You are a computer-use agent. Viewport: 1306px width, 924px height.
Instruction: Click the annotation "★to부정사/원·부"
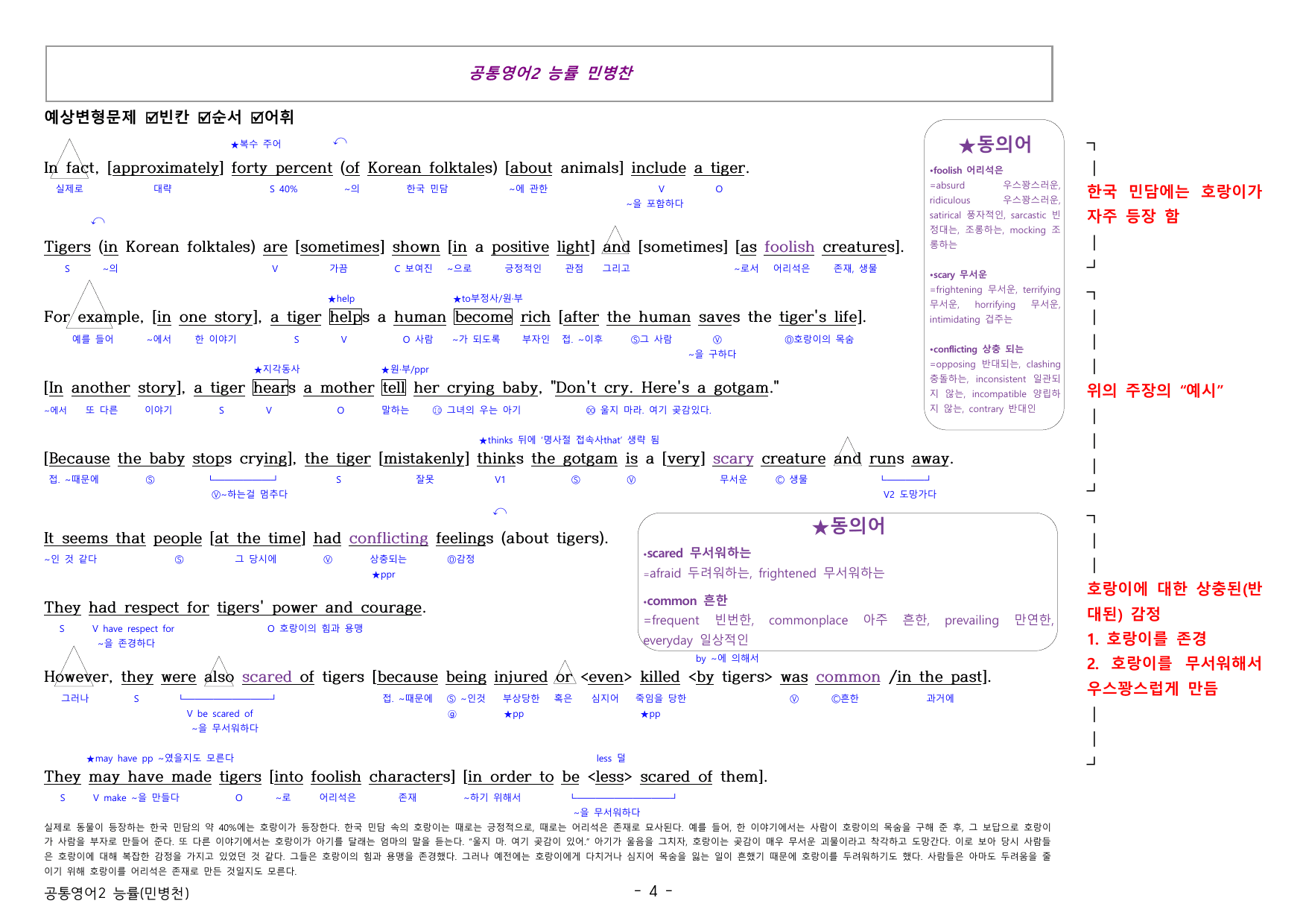[488, 299]
